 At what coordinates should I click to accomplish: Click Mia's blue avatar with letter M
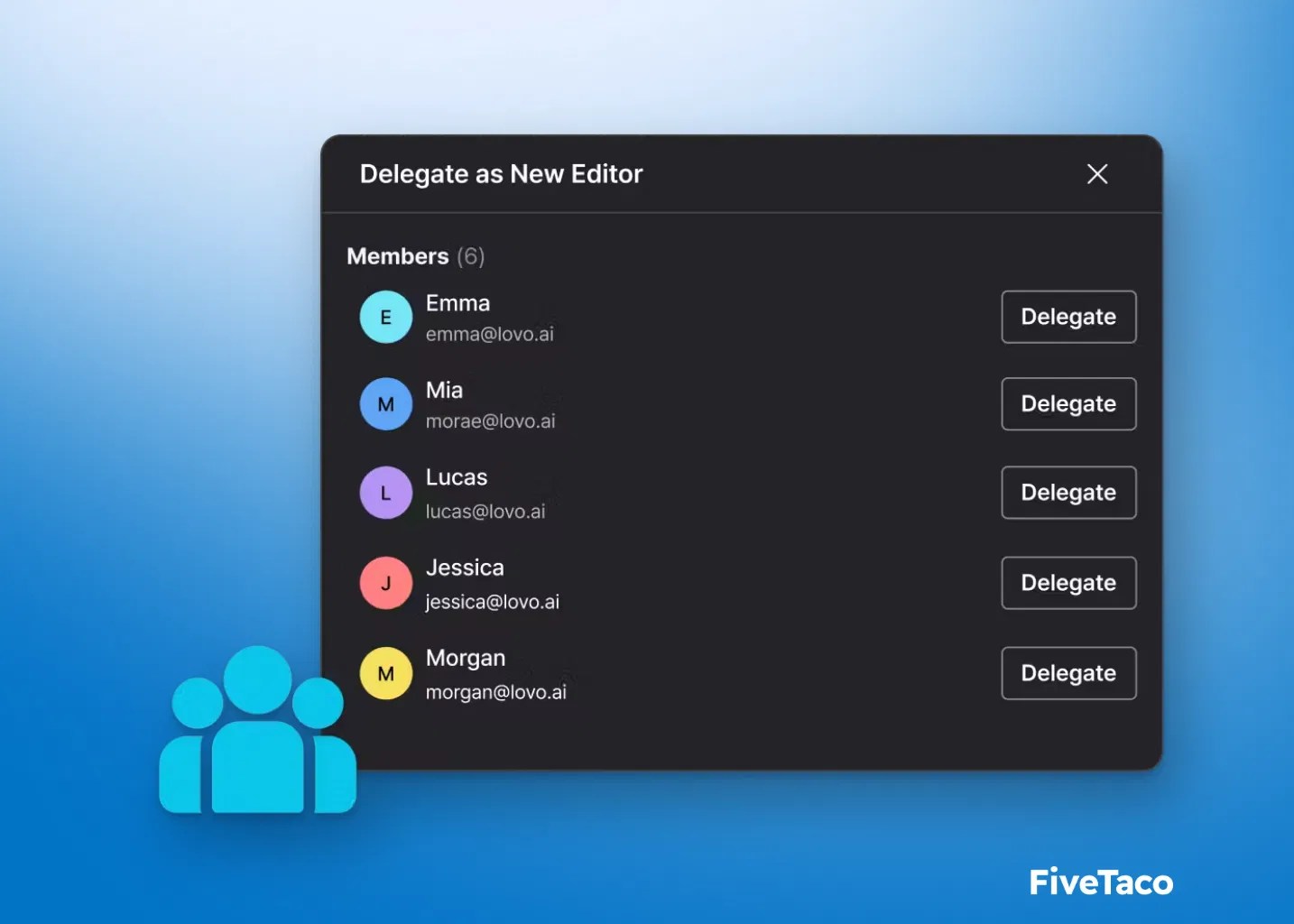386,404
